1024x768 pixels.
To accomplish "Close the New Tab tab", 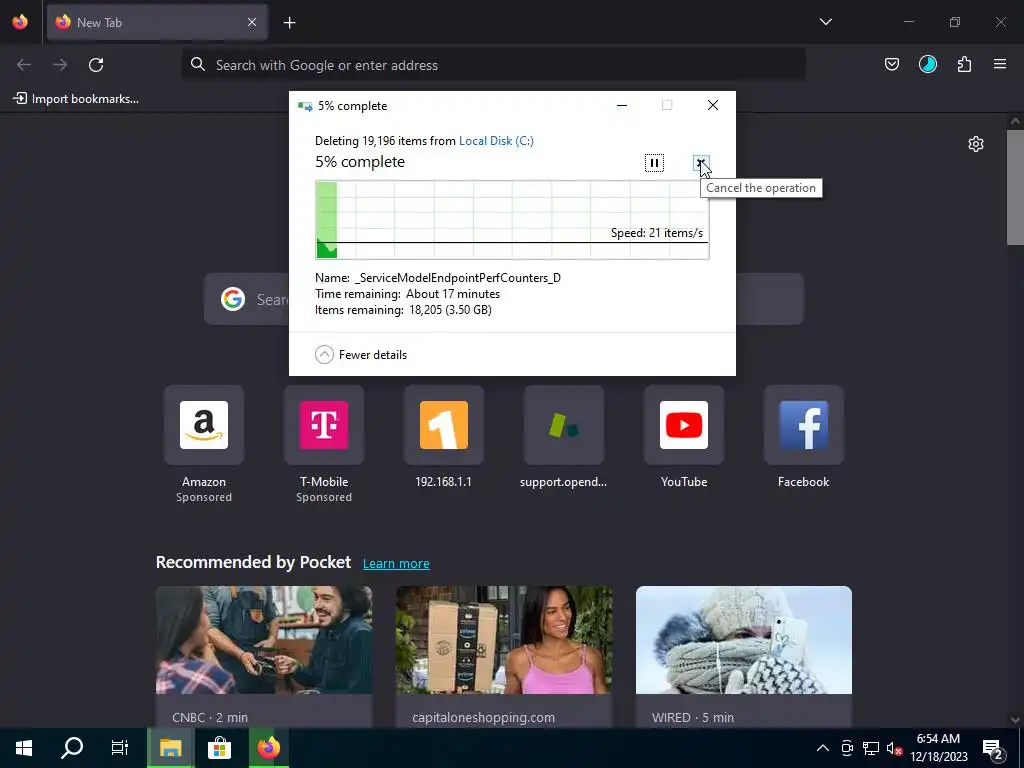I will 252,22.
